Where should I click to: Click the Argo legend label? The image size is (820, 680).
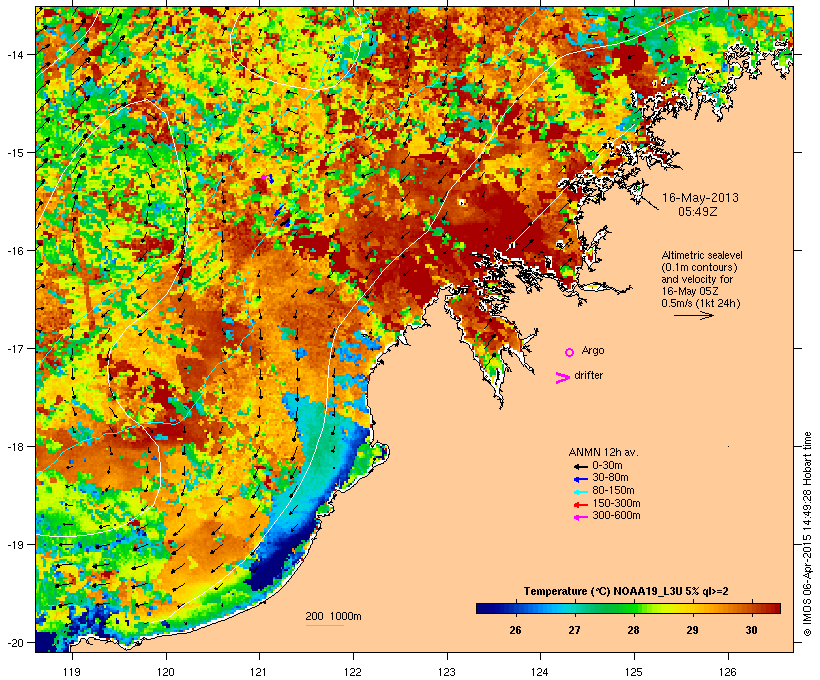click(x=593, y=351)
